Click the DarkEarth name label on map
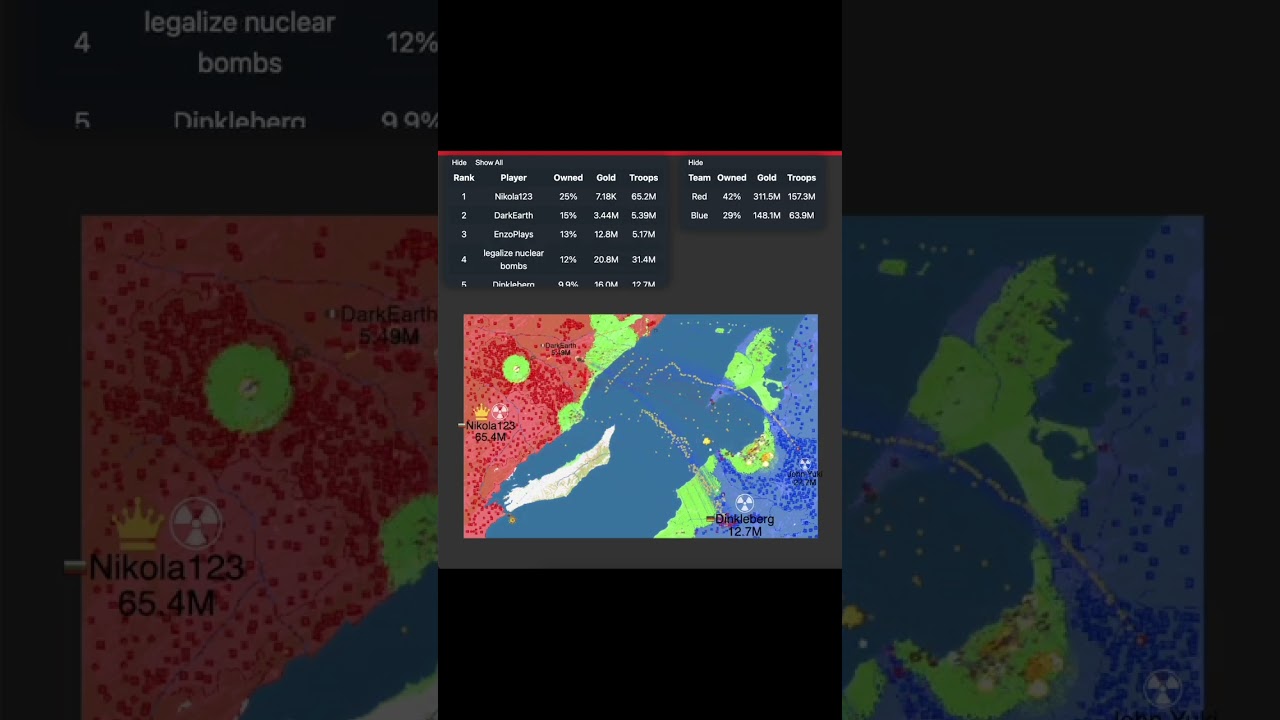This screenshot has height=720, width=1280. (560, 346)
